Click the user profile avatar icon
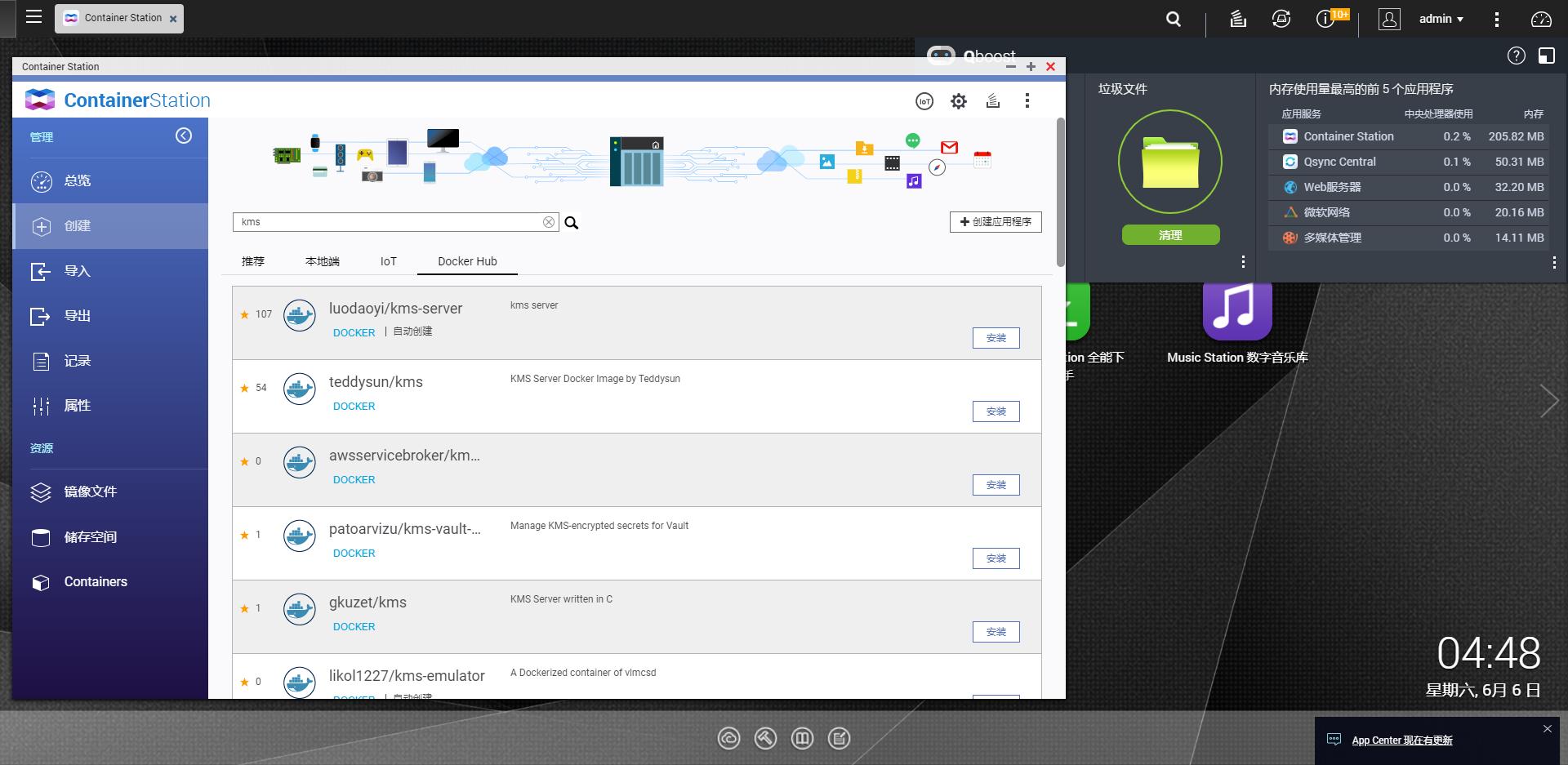The width and height of the screenshot is (1568, 765). [x=1389, y=19]
